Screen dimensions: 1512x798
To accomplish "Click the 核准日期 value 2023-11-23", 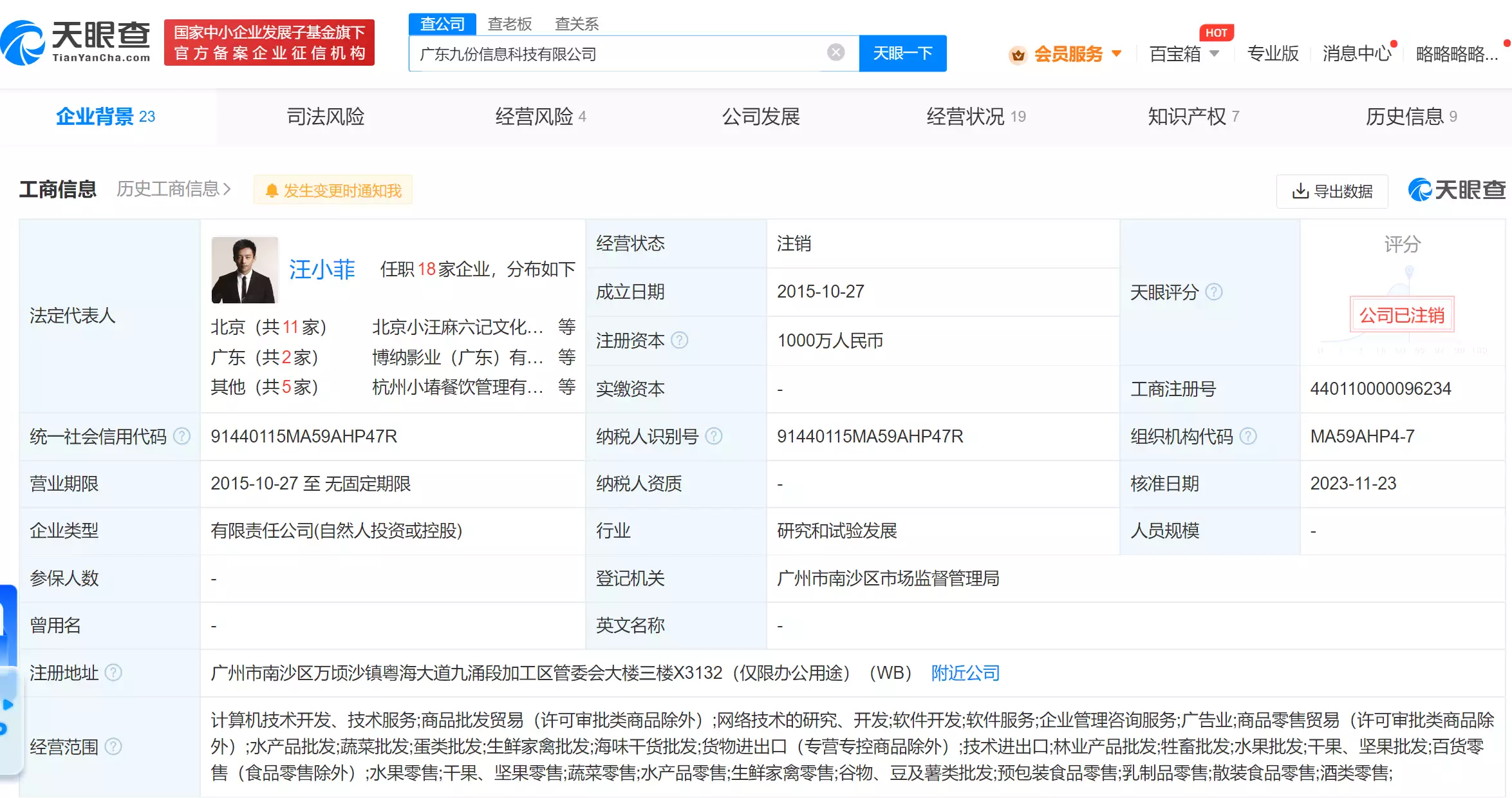I will pyautogui.click(x=1353, y=484).
